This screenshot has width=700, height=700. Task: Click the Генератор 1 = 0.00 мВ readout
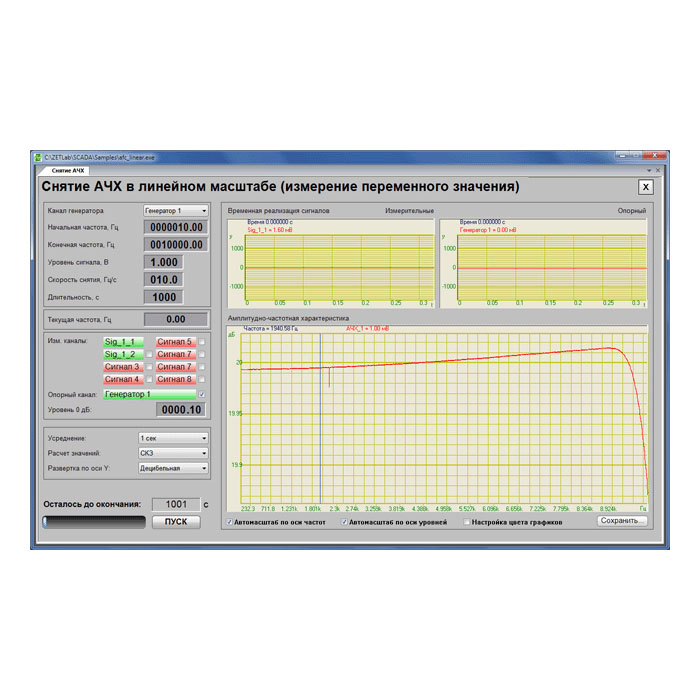tap(488, 230)
